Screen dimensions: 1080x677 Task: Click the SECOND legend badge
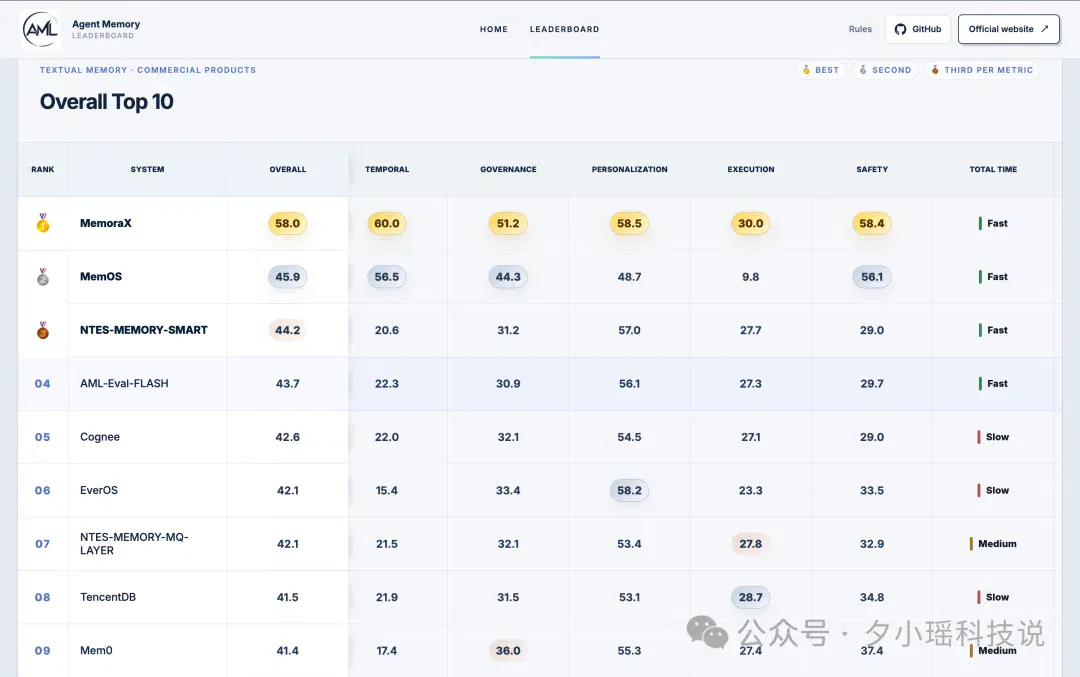coord(885,70)
